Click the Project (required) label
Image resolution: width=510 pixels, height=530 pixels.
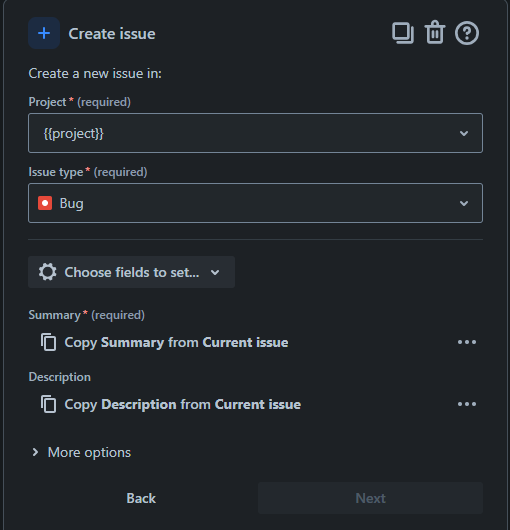(x=79, y=102)
